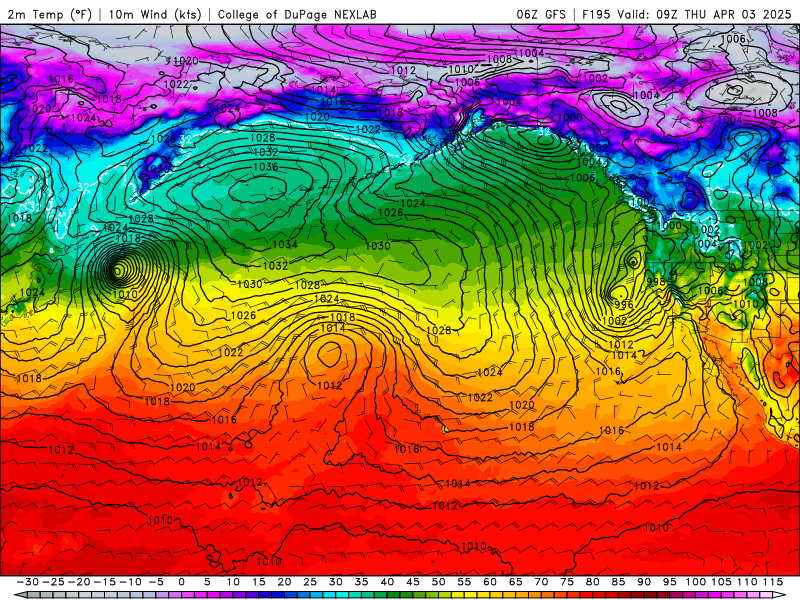This screenshot has height=600, width=800.
Task: Click the 80 value on the color scale
Action: click(592, 582)
